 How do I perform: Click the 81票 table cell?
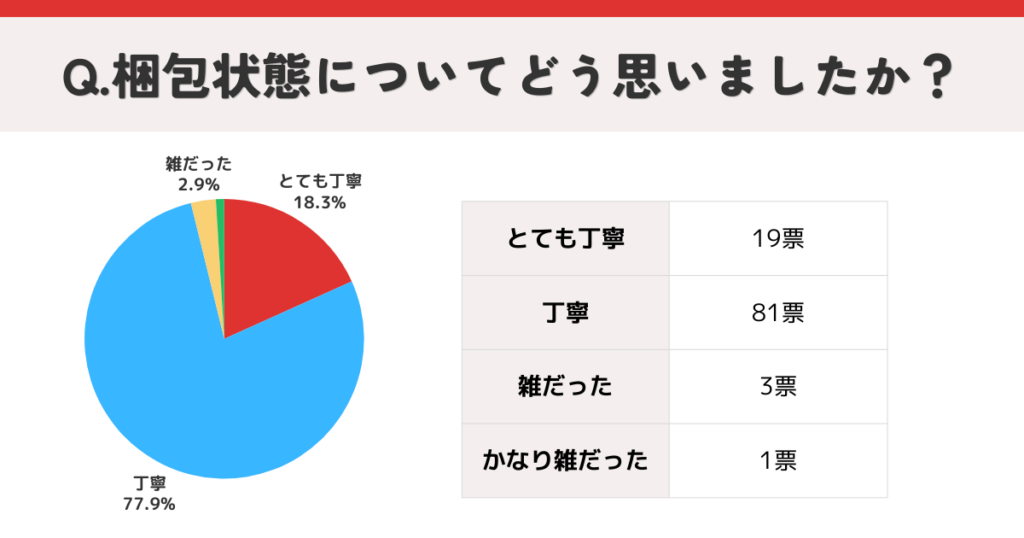pos(777,313)
